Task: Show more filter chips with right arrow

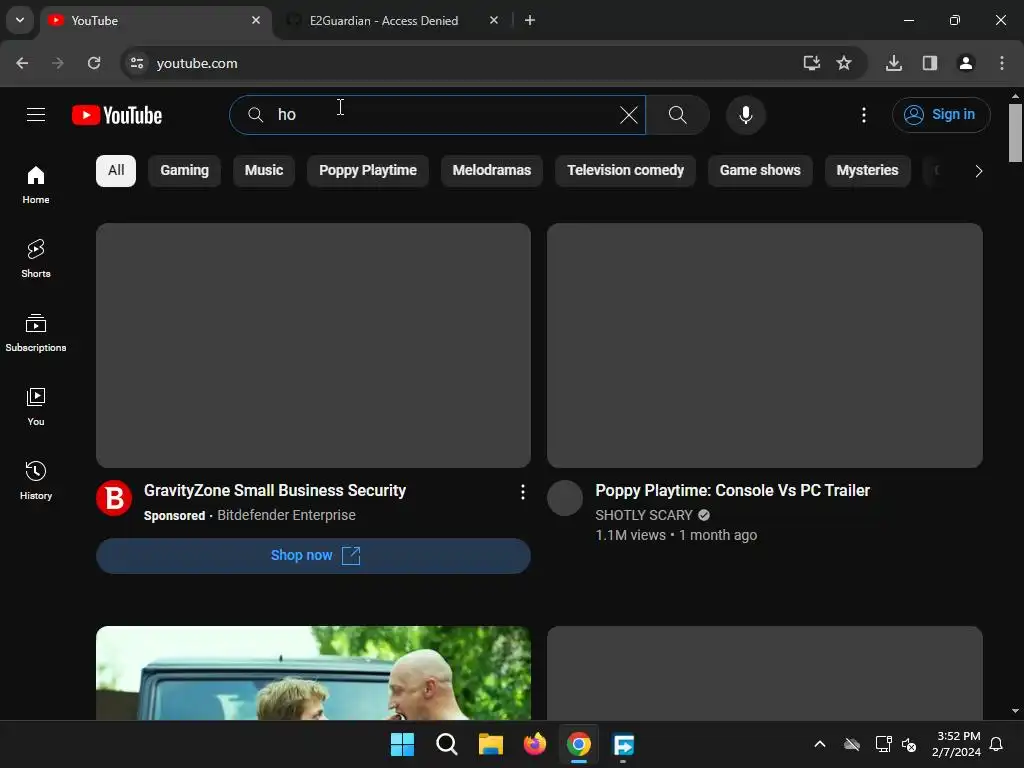Action: coord(978,171)
